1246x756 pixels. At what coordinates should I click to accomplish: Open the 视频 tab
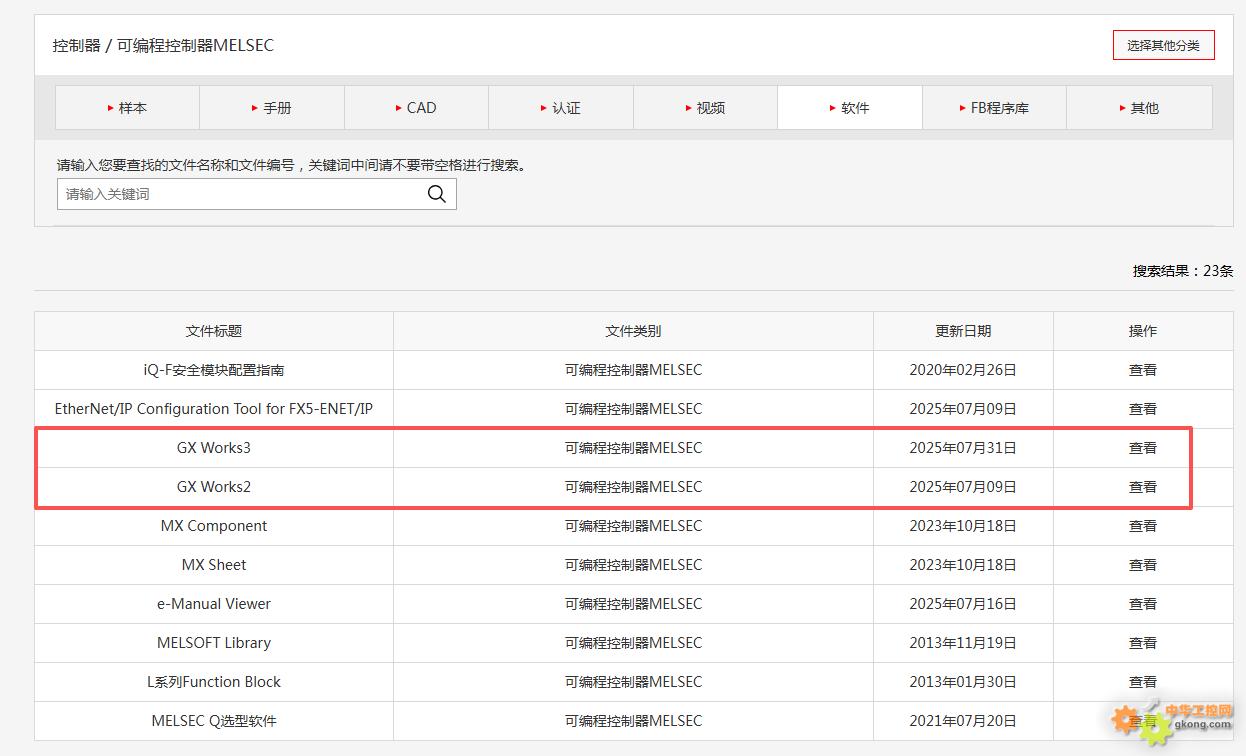(705, 108)
